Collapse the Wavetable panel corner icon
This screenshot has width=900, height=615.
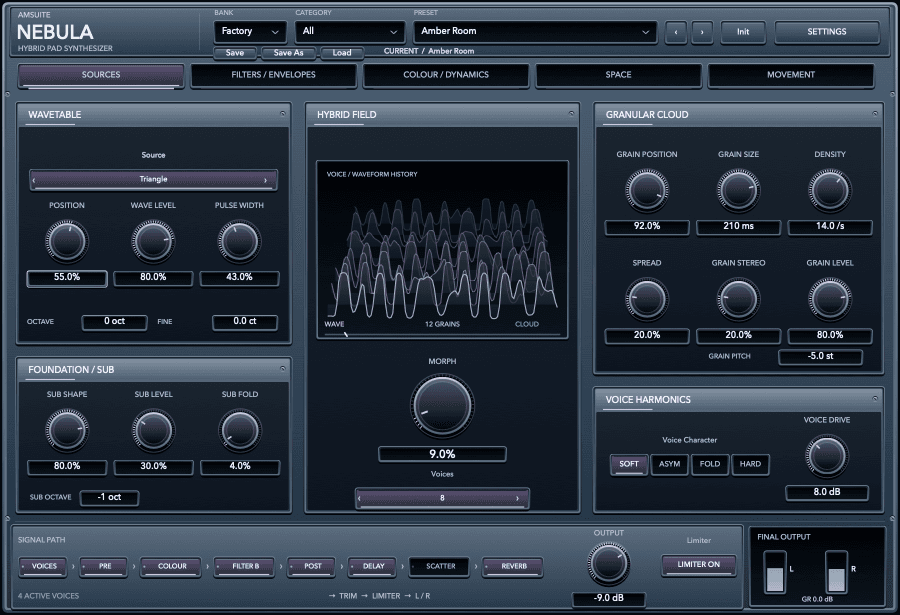282,114
